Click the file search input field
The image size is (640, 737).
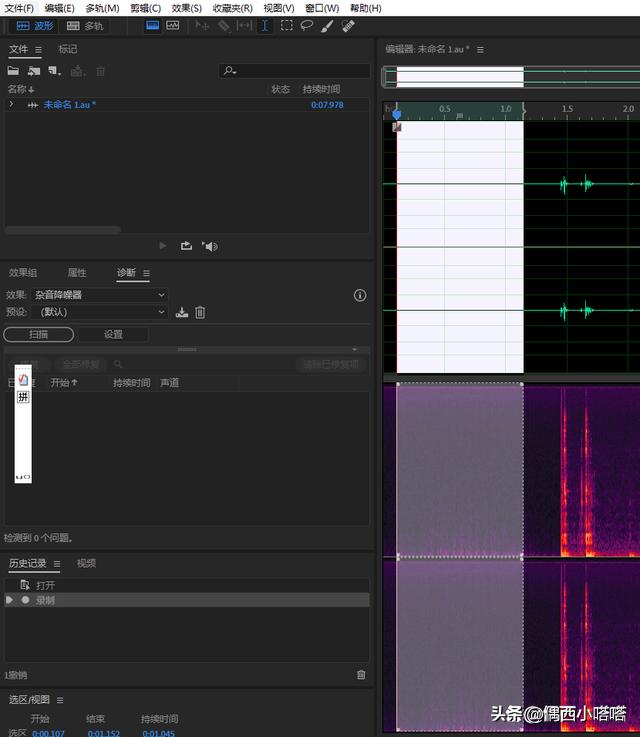pos(300,71)
